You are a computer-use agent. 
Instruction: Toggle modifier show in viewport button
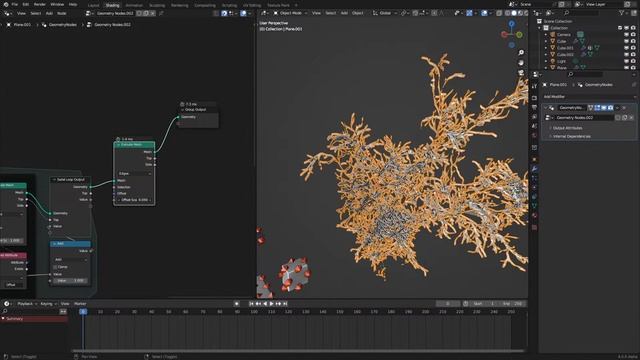point(604,108)
